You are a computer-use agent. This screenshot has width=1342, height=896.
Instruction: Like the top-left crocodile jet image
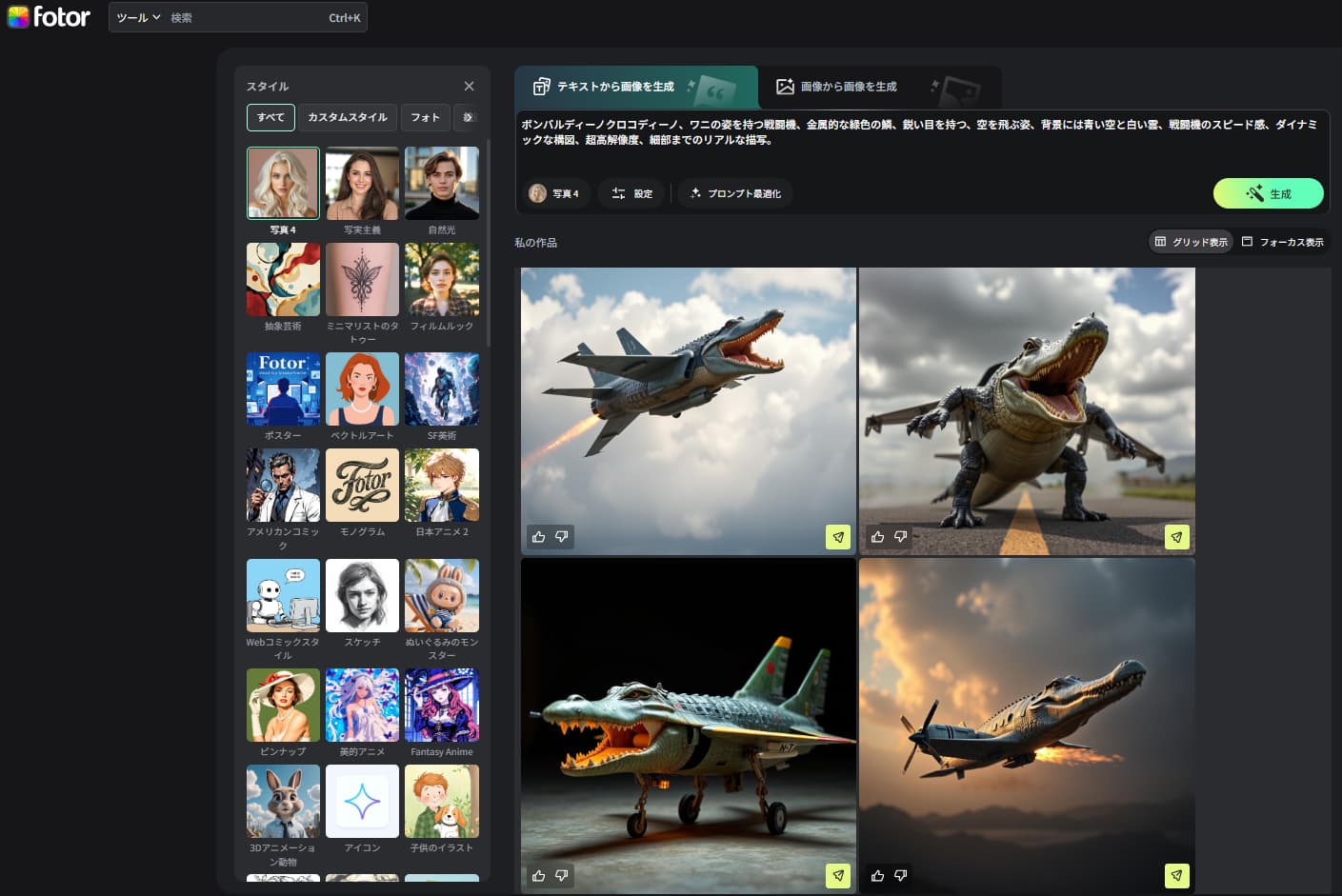point(539,537)
